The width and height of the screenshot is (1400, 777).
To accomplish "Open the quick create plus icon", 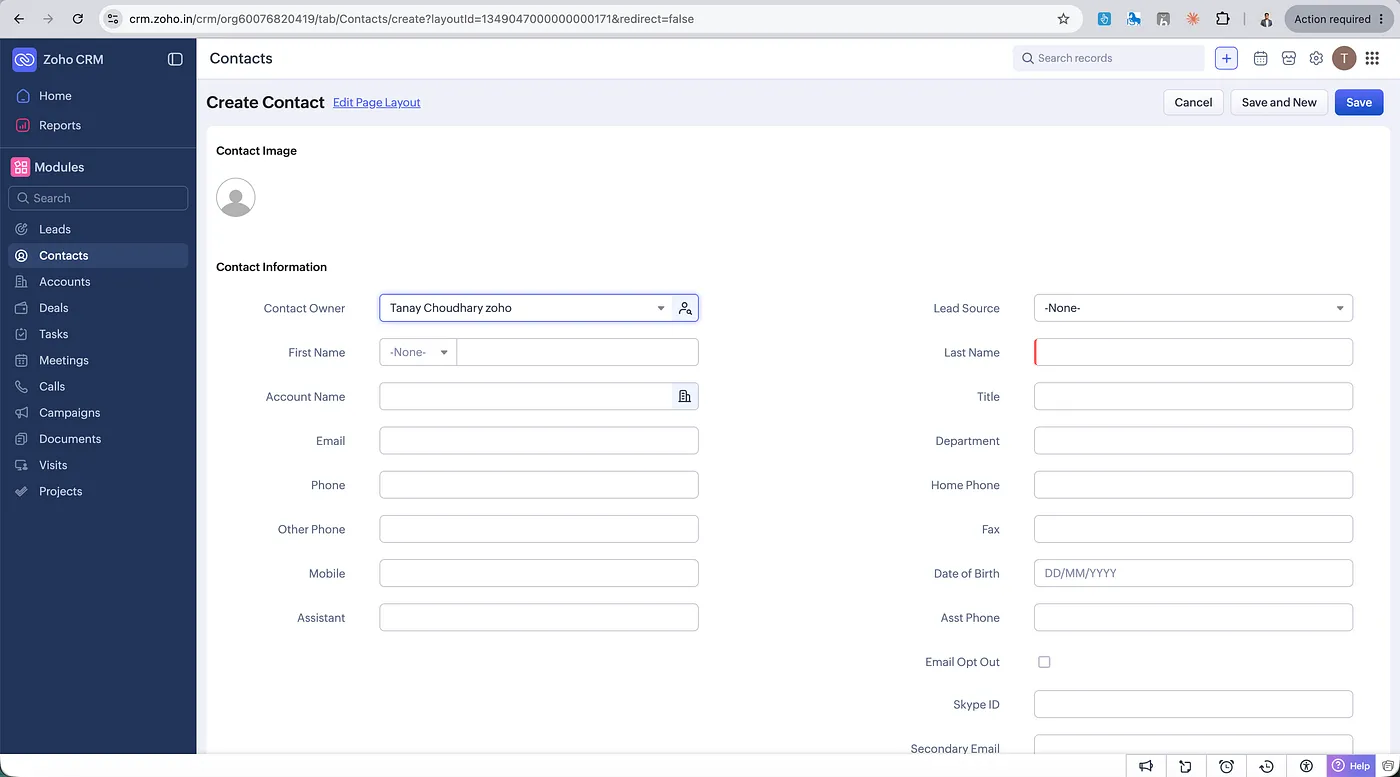I will click(x=1226, y=58).
